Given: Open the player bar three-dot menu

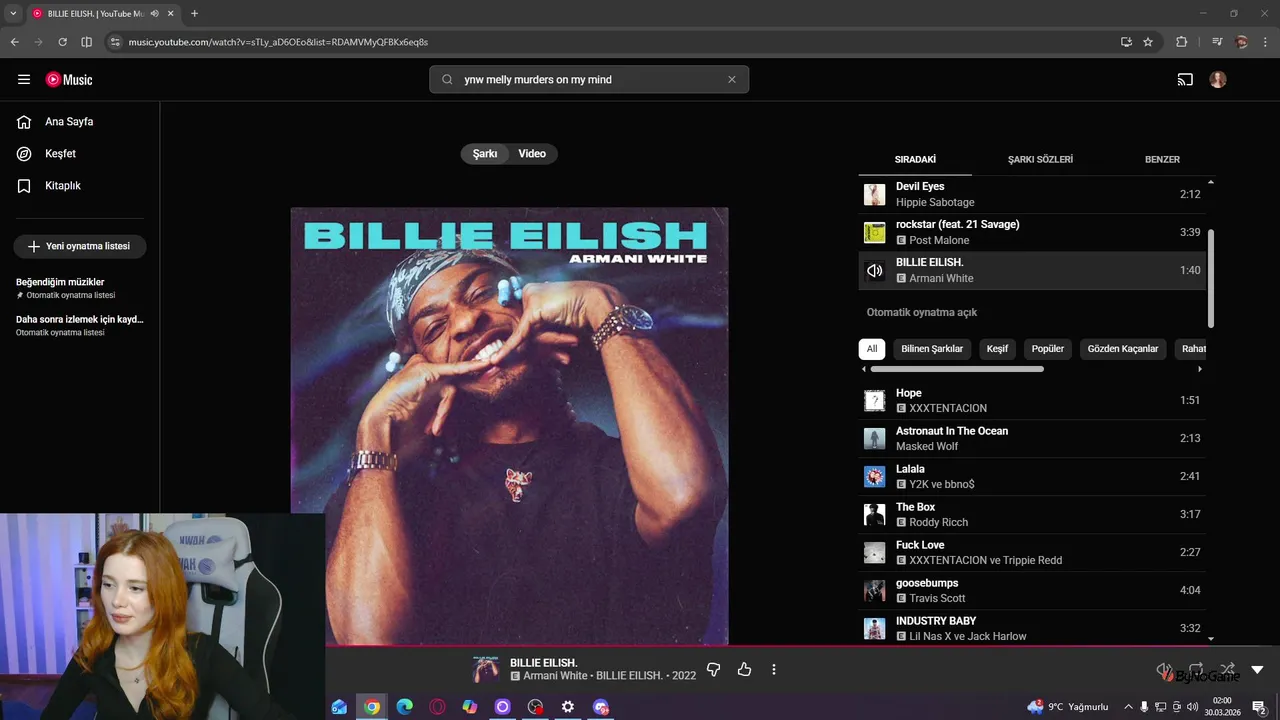Looking at the screenshot, I should click(774, 670).
